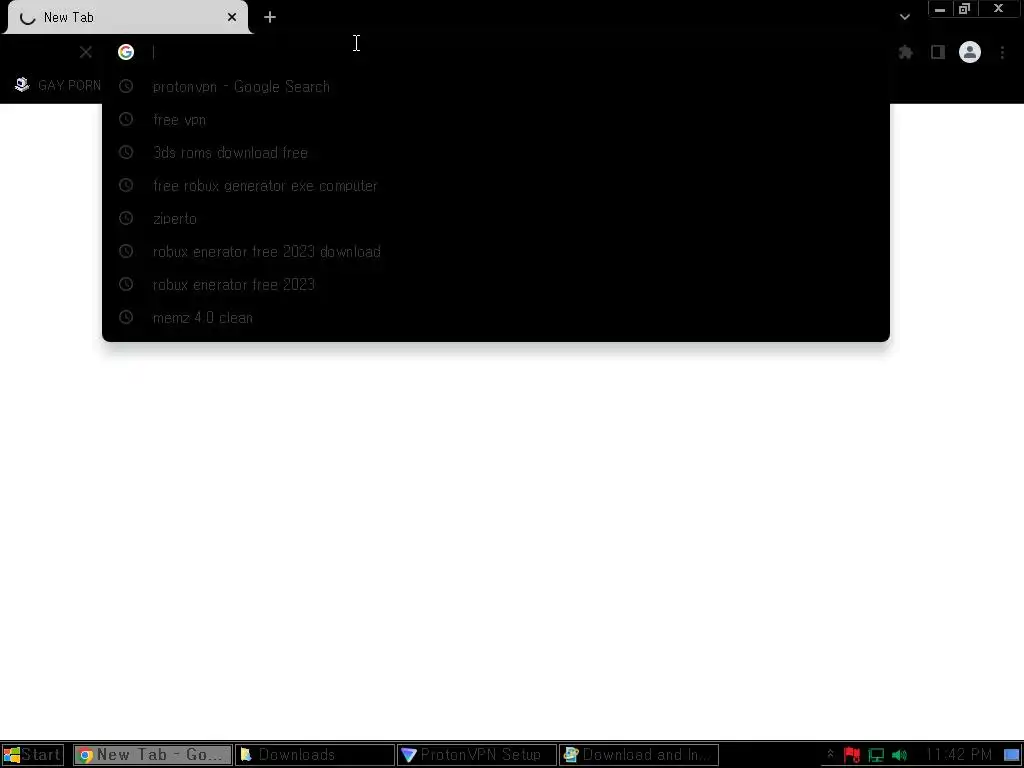Open the Extensions puzzle icon
The height and width of the screenshot is (768, 1024).
[905, 52]
